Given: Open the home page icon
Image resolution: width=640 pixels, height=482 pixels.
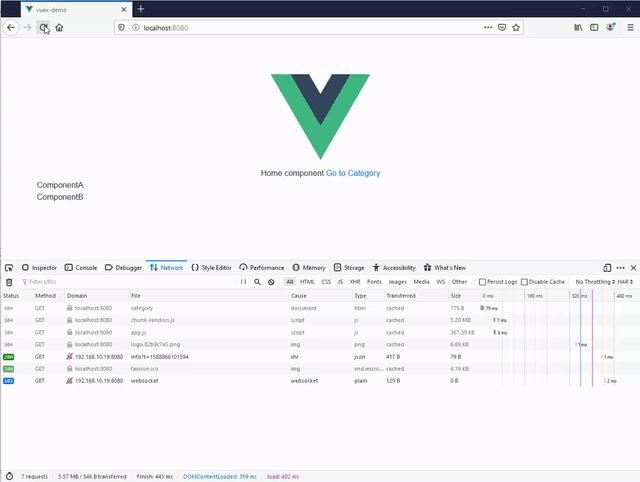Looking at the screenshot, I should click(x=59, y=28).
